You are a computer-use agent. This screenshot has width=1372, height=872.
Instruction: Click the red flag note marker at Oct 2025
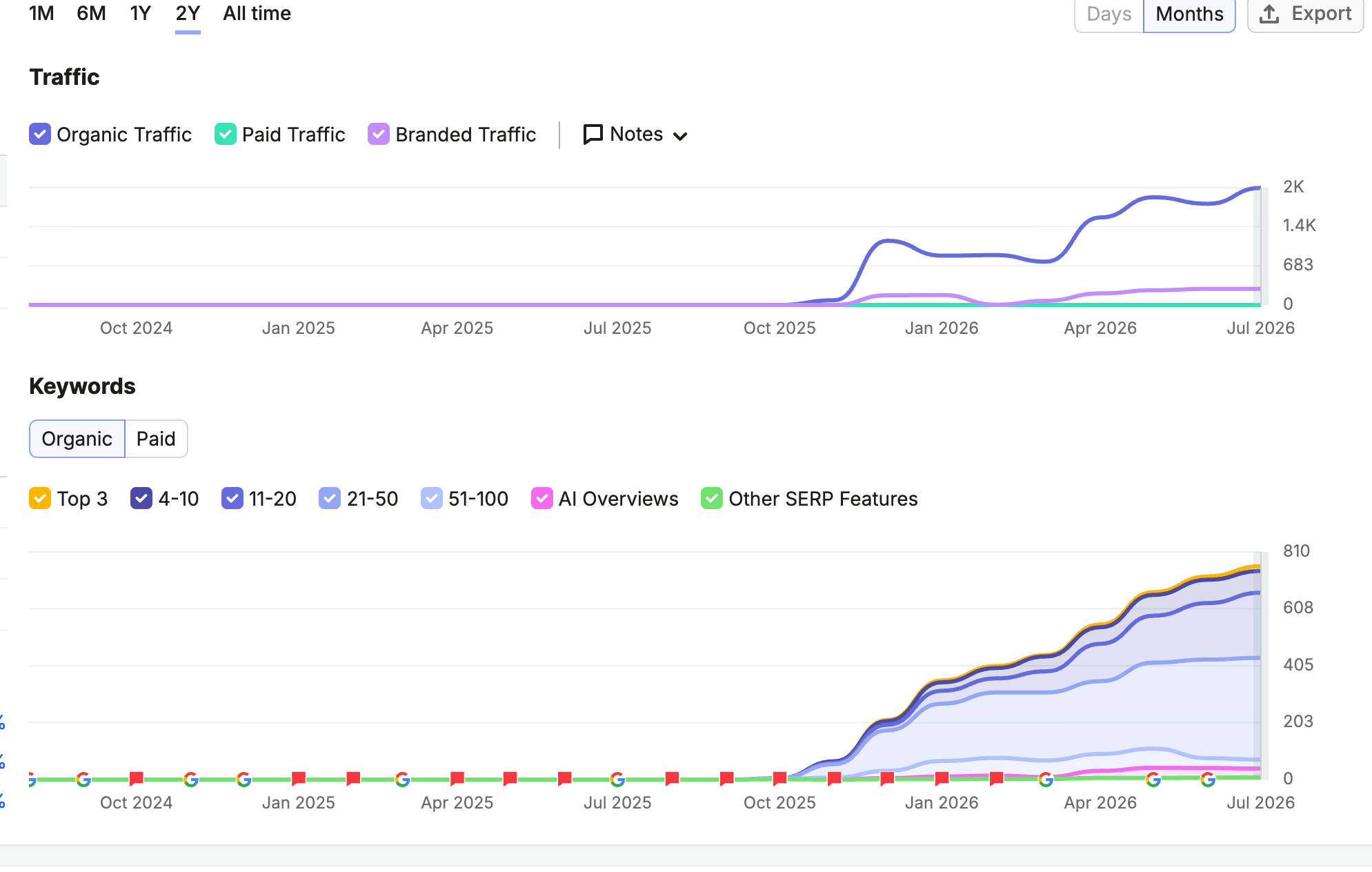coord(780,778)
